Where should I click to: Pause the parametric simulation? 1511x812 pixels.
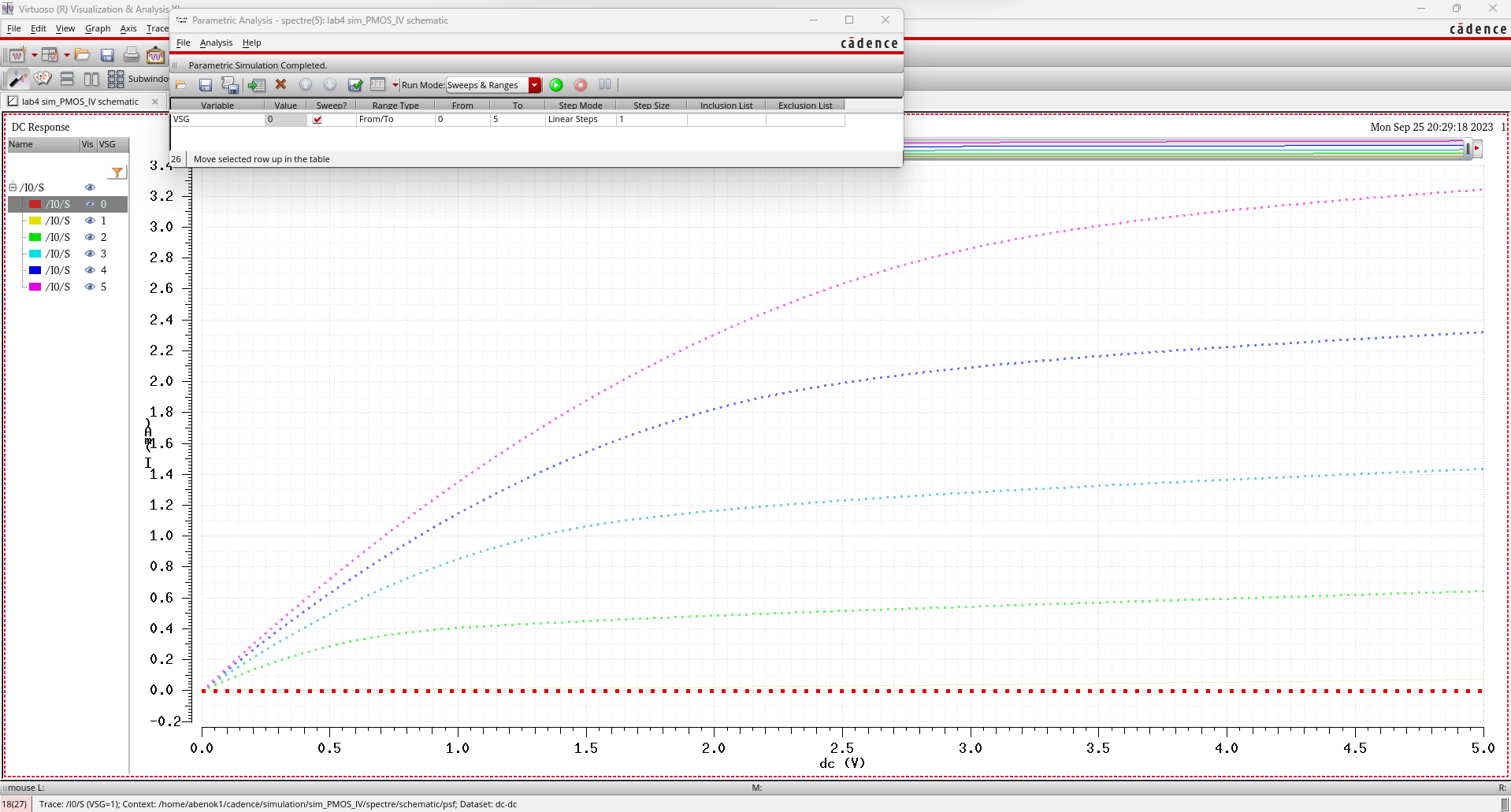tap(605, 84)
